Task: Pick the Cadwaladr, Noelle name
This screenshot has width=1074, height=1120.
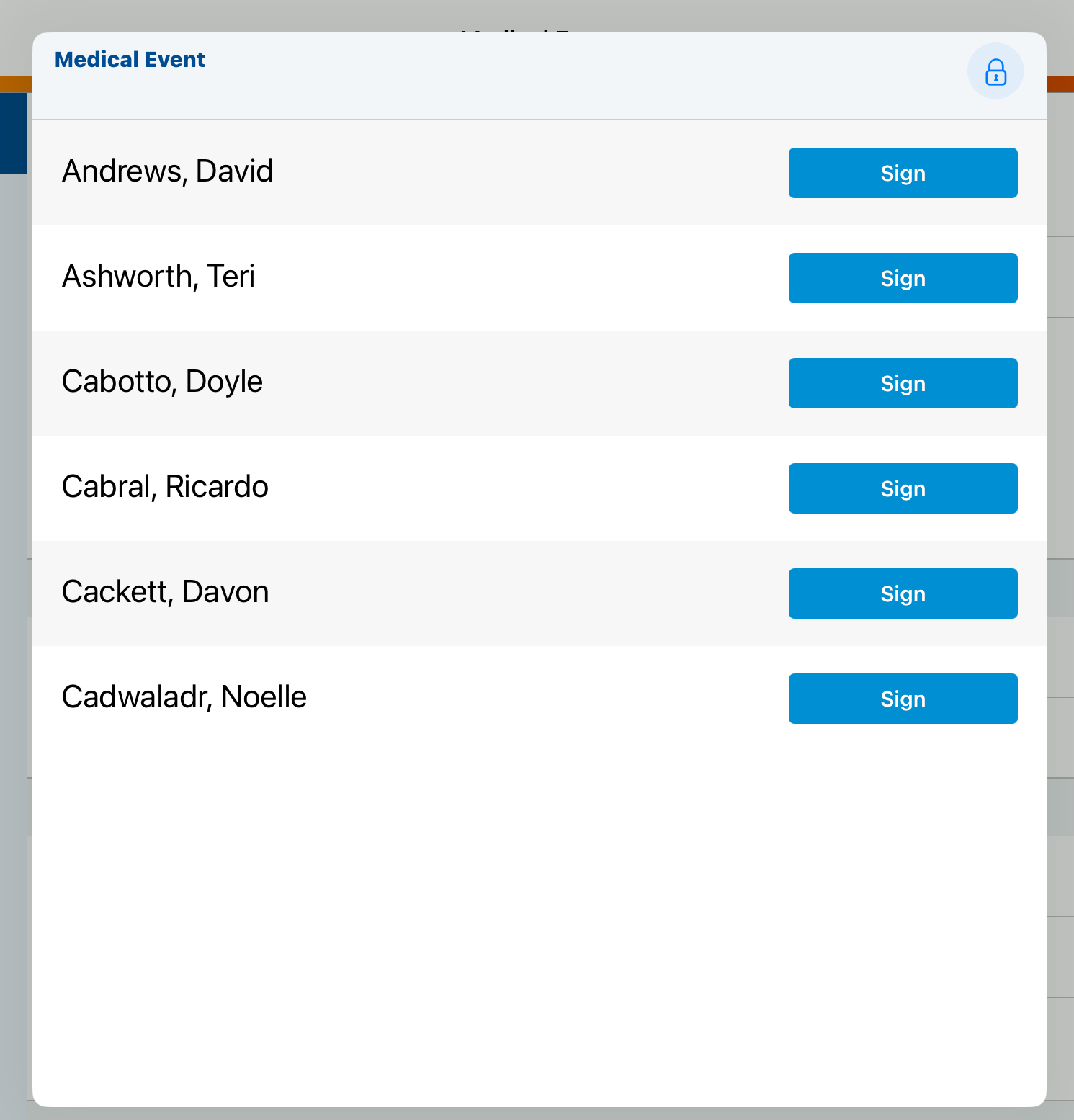Action: point(184,697)
